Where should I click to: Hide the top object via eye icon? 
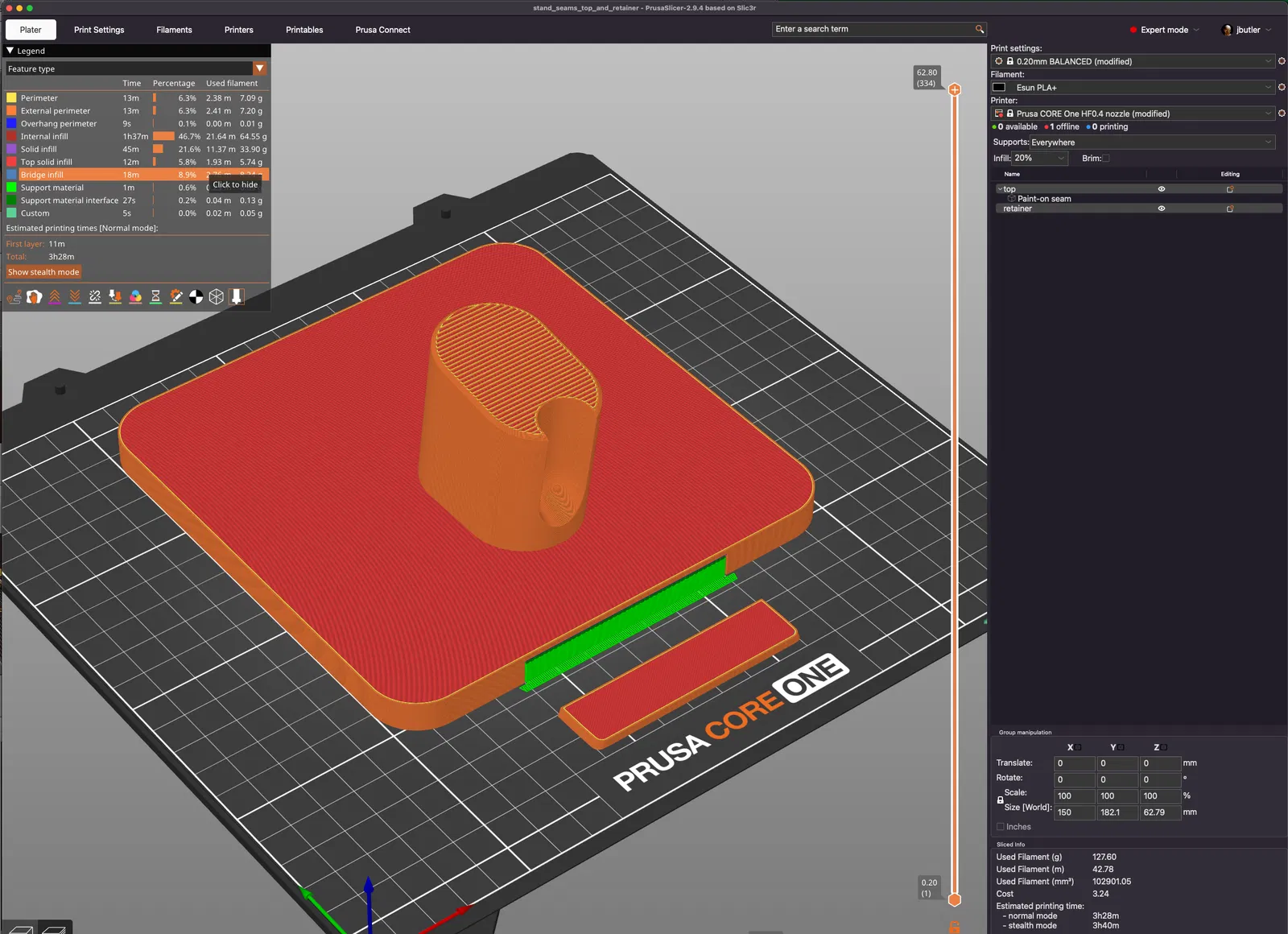(x=1161, y=189)
